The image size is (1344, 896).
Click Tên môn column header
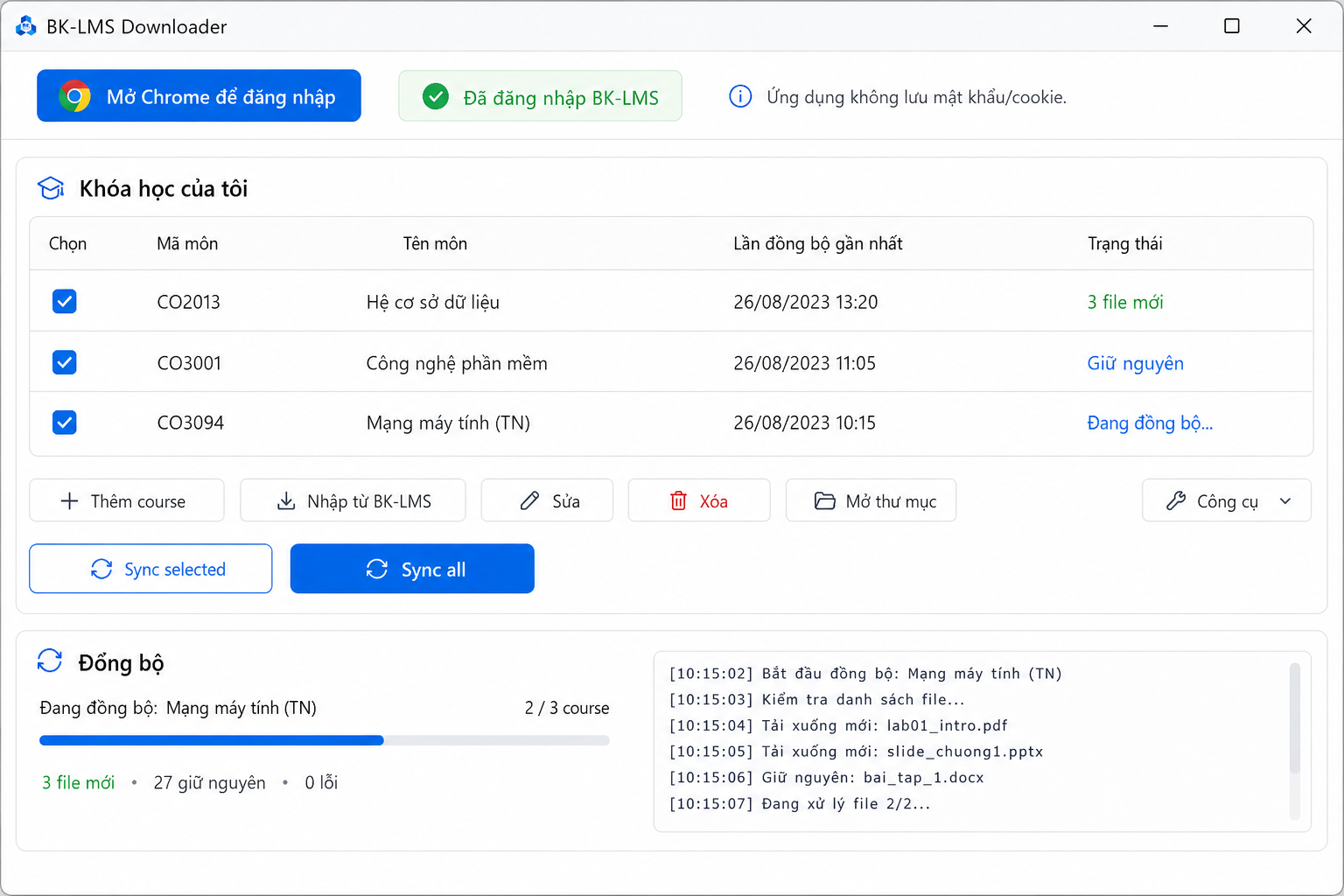coord(435,243)
